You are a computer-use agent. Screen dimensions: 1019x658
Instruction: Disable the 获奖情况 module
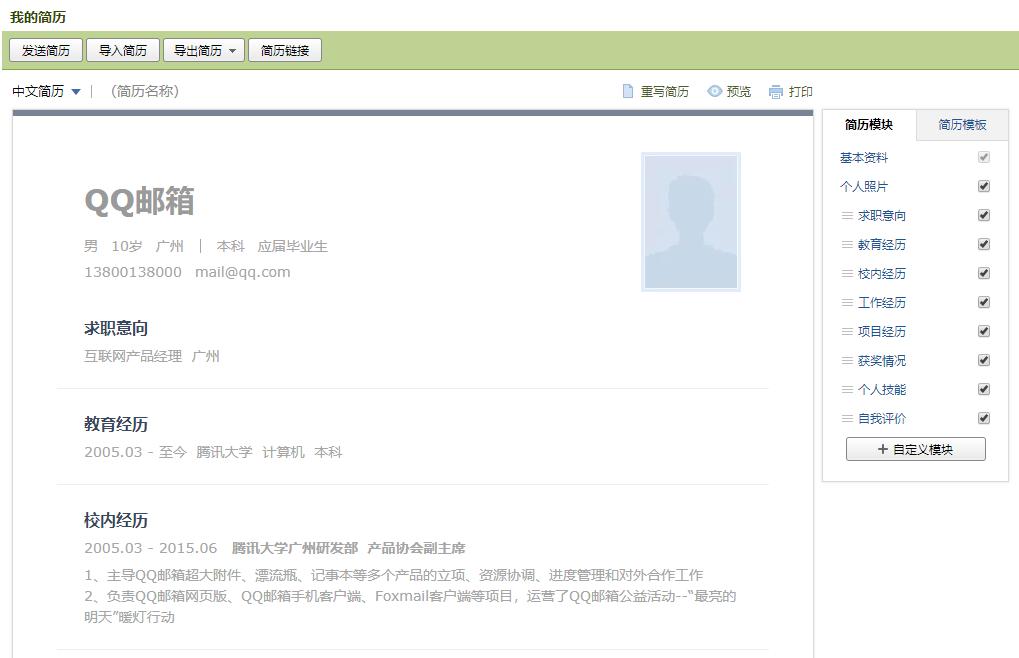[x=983, y=360]
